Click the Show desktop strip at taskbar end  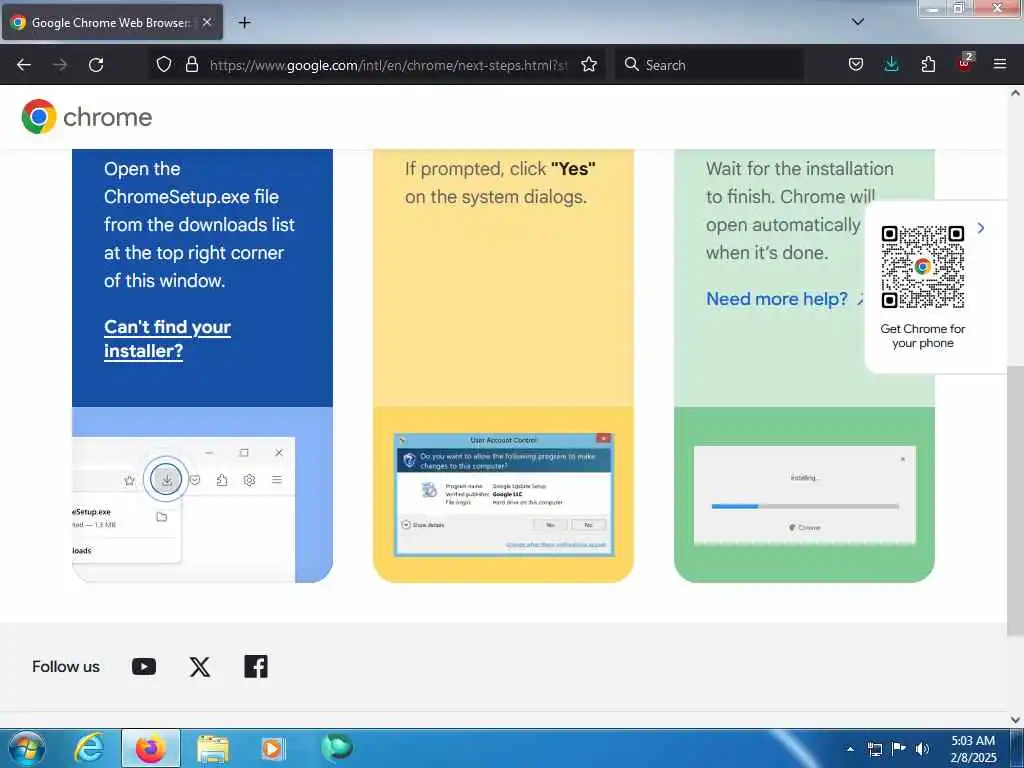point(1017,748)
